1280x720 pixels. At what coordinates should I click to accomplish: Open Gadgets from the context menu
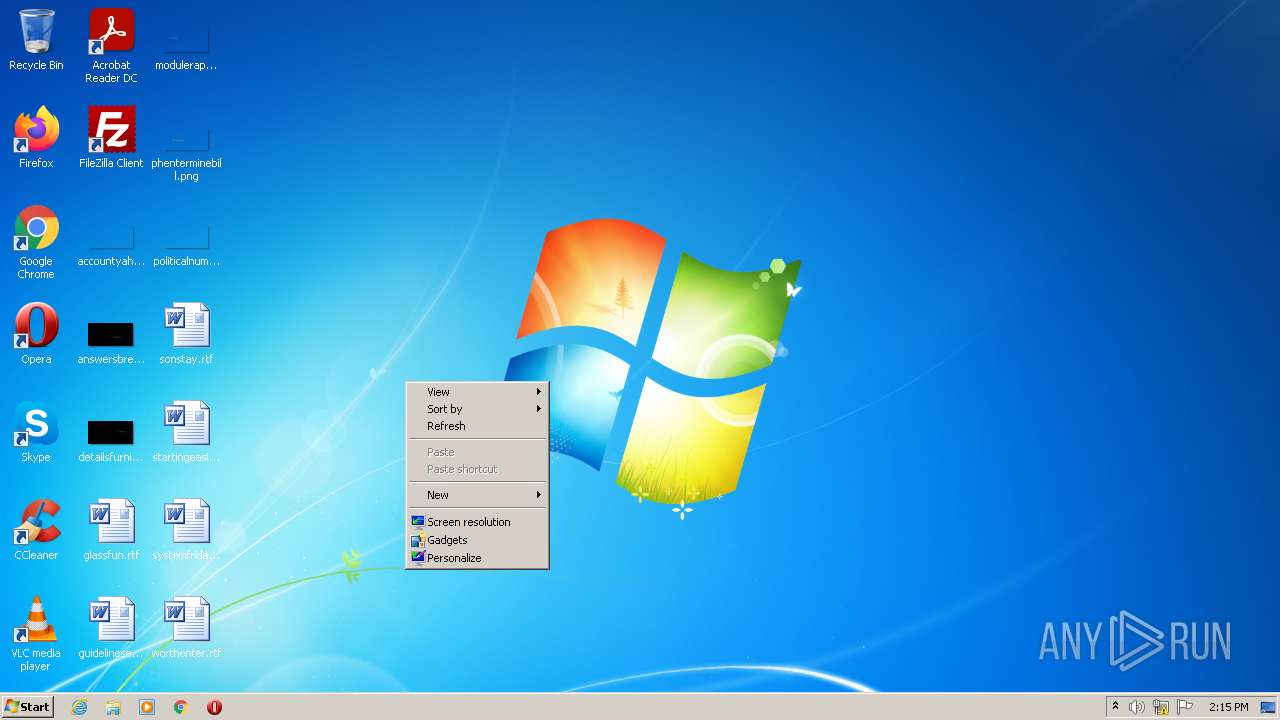[477, 540]
